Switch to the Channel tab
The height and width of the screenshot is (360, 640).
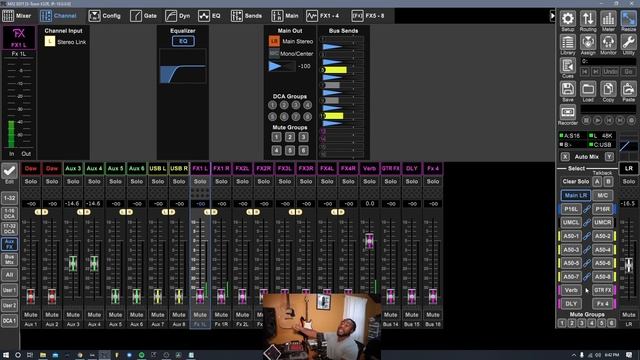tap(58, 16)
